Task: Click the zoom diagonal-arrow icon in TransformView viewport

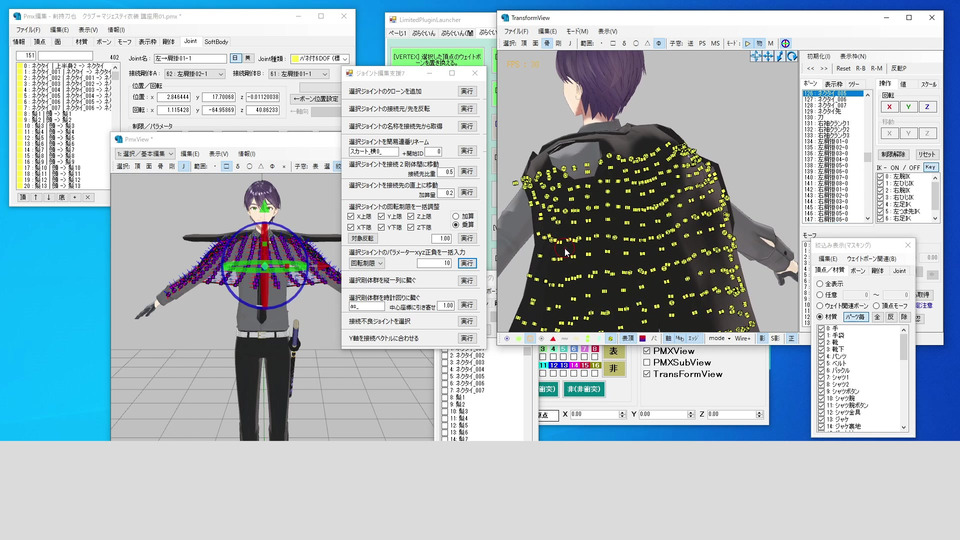Action: (x=779, y=56)
